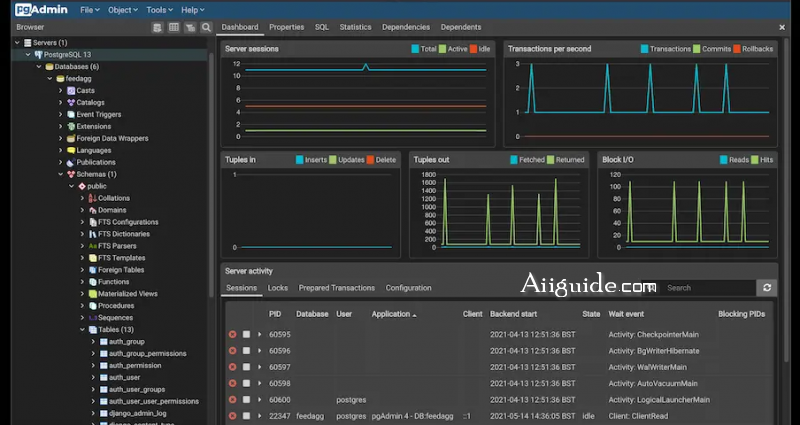Terminate session with PID 60598
This screenshot has width=800, height=425.
[x=233, y=384]
